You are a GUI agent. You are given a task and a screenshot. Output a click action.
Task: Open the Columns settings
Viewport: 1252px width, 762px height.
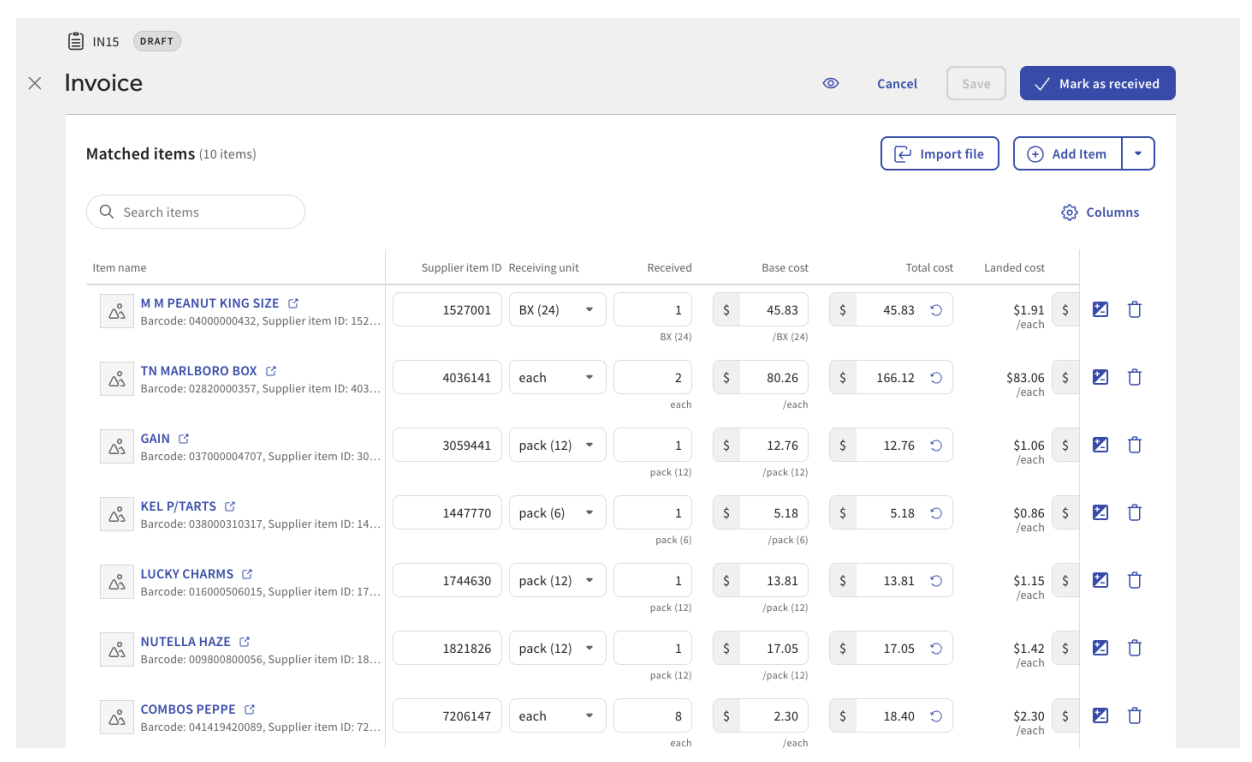pos(1100,212)
